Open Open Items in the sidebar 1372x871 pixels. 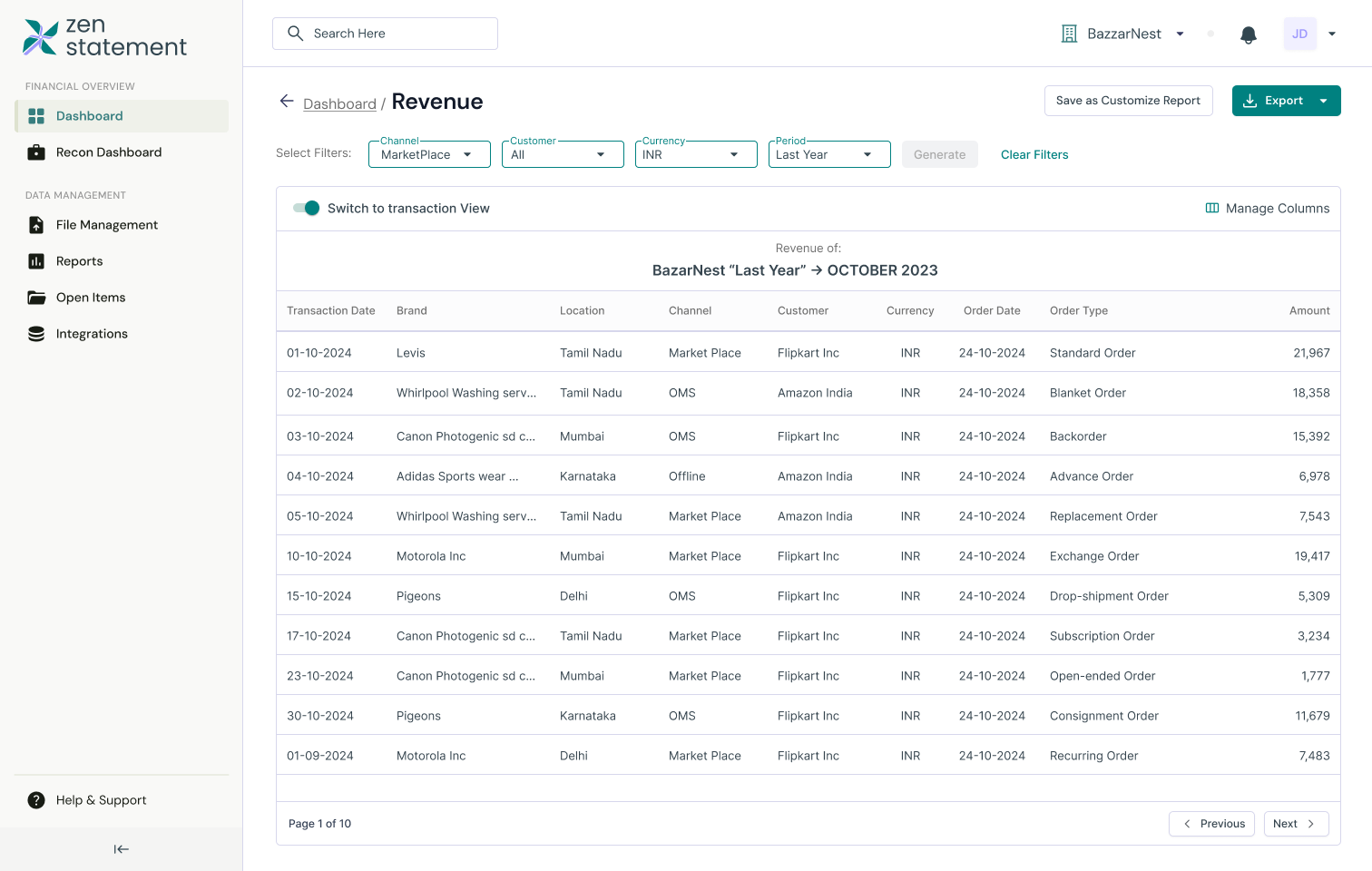coord(122,298)
